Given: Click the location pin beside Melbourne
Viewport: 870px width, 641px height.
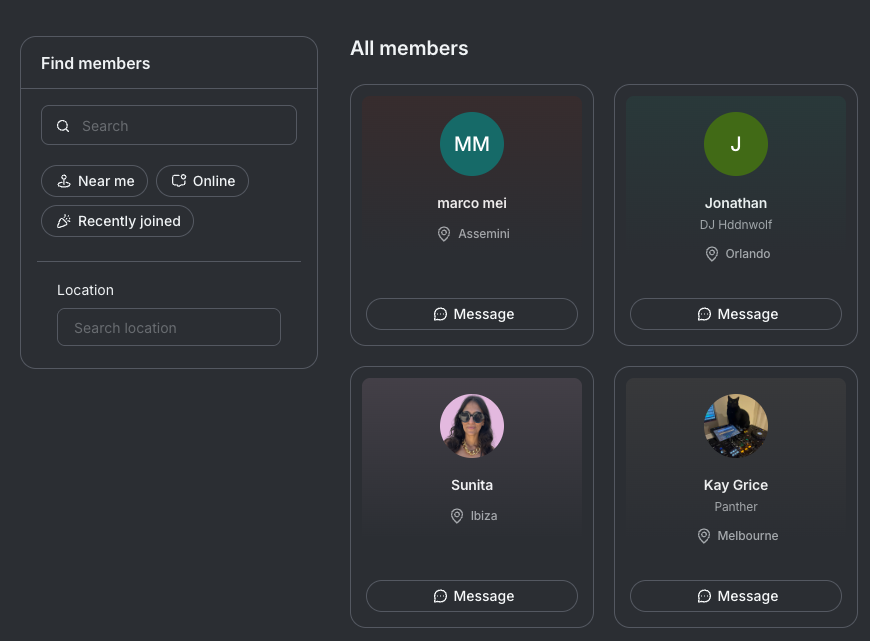Looking at the screenshot, I should (704, 536).
